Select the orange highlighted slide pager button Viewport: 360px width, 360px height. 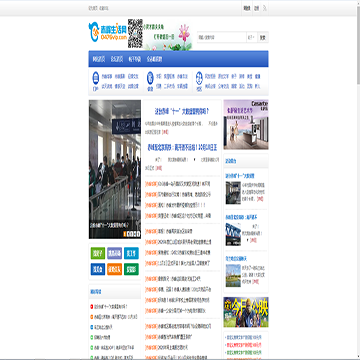click(125, 234)
